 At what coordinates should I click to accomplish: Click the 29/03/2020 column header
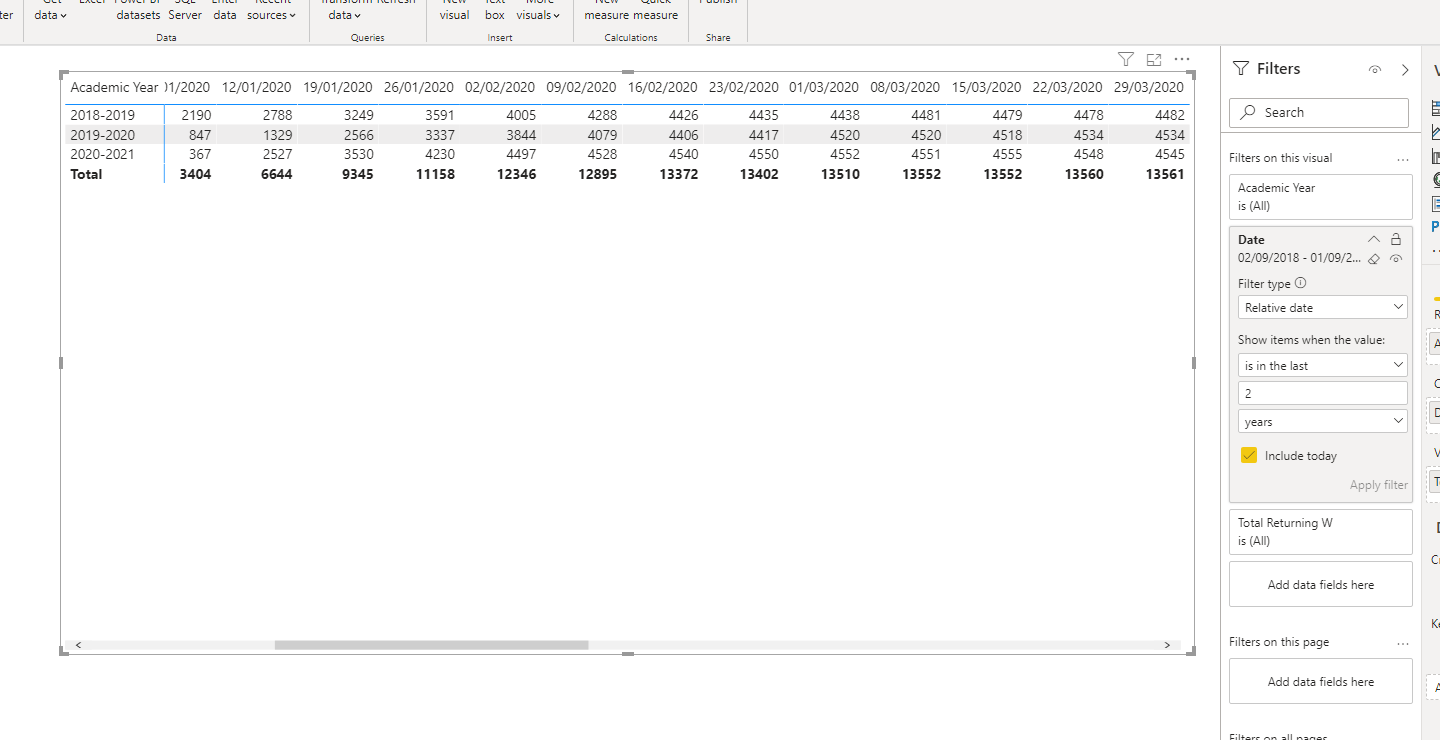click(1148, 87)
